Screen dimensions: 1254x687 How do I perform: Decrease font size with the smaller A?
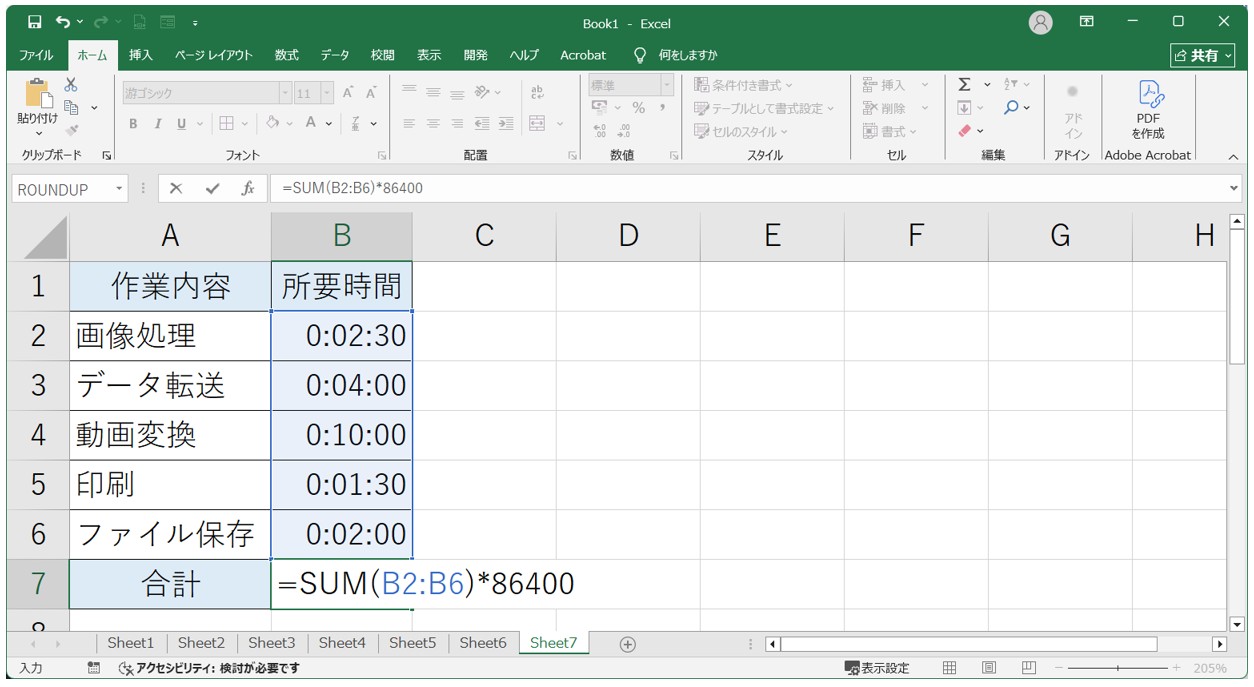(370, 93)
